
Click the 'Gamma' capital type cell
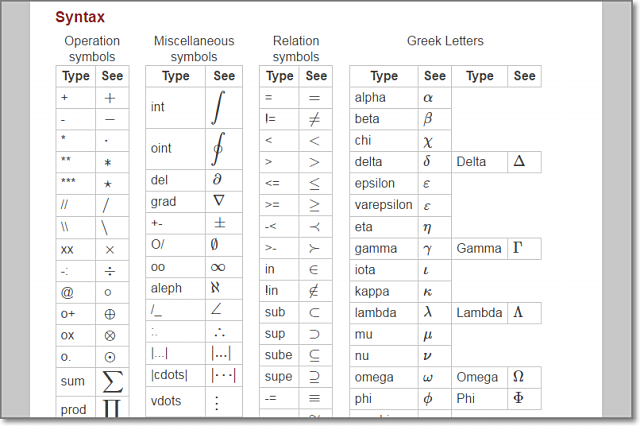[478, 247]
